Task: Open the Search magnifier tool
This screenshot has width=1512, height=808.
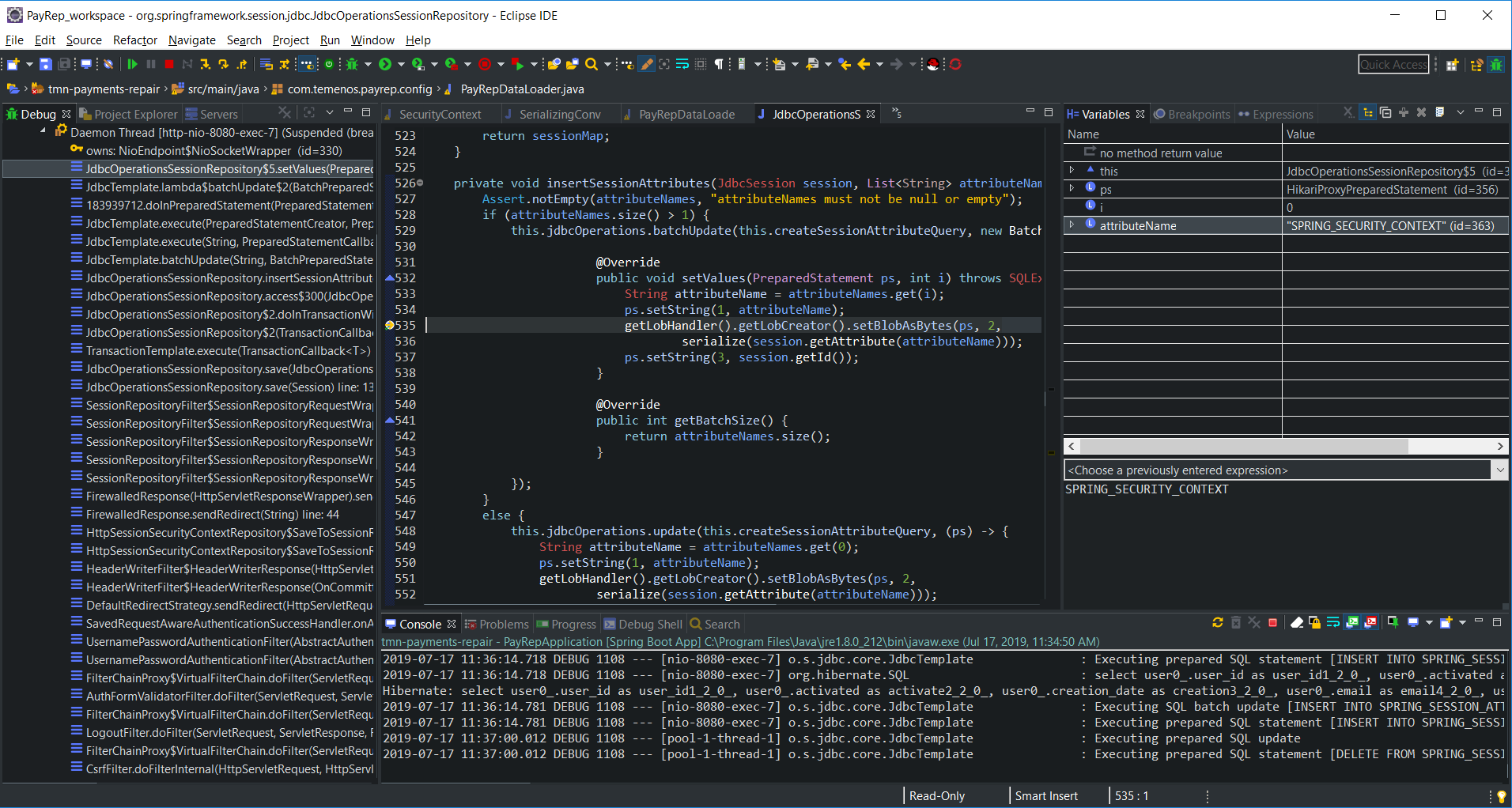Action: (x=592, y=65)
